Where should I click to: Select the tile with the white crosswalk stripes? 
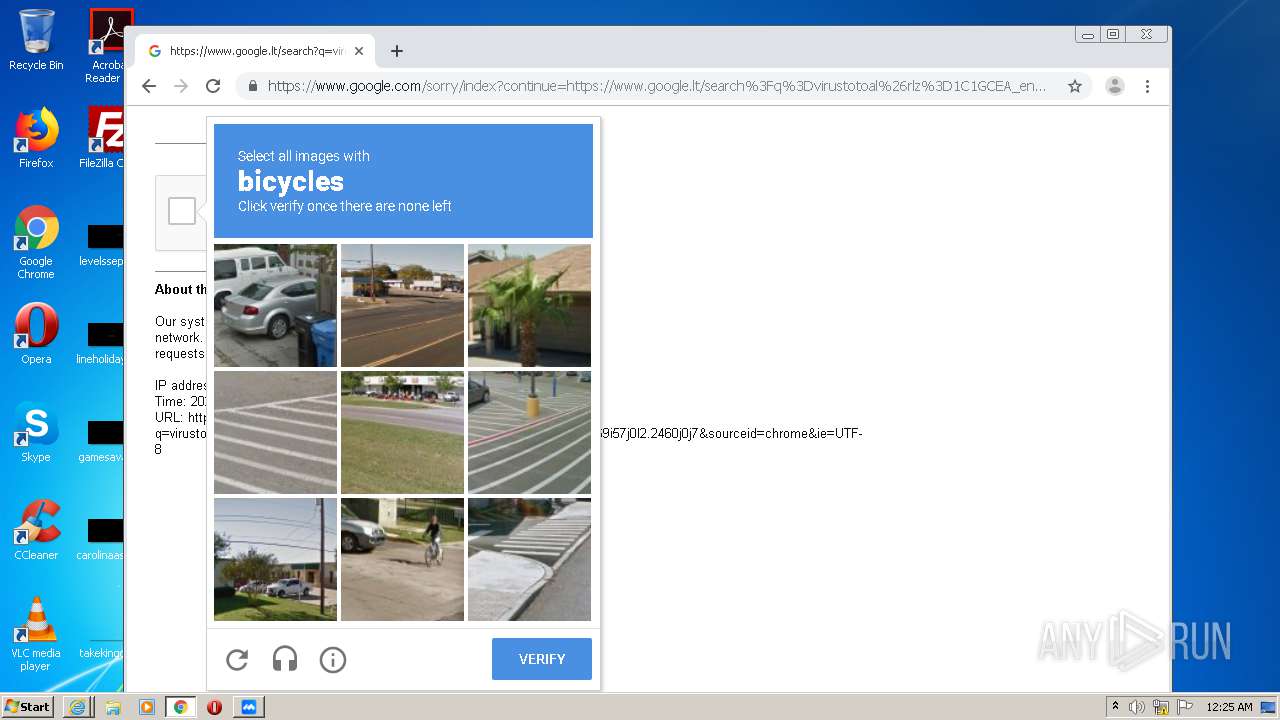click(275, 432)
